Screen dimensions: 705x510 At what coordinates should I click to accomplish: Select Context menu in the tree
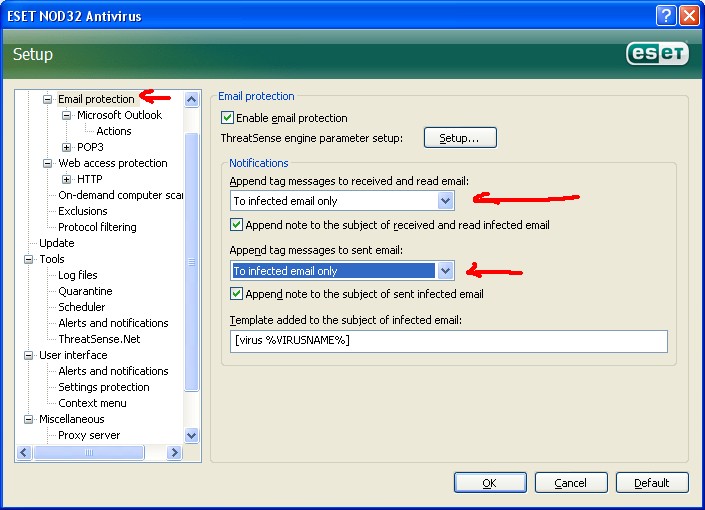click(x=92, y=403)
